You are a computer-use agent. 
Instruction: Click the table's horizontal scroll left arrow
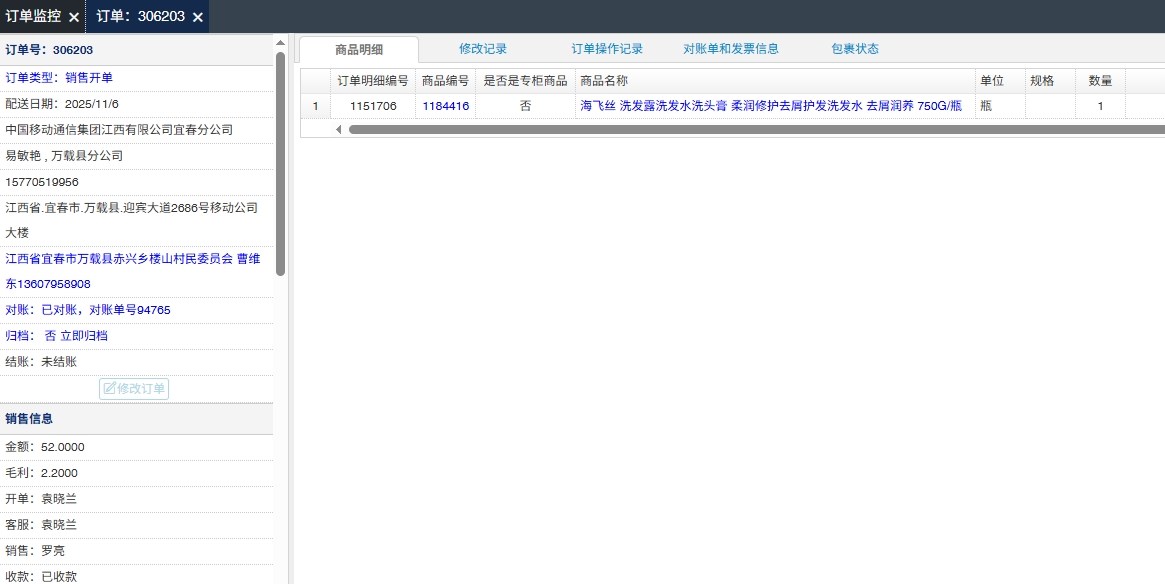click(x=338, y=129)
